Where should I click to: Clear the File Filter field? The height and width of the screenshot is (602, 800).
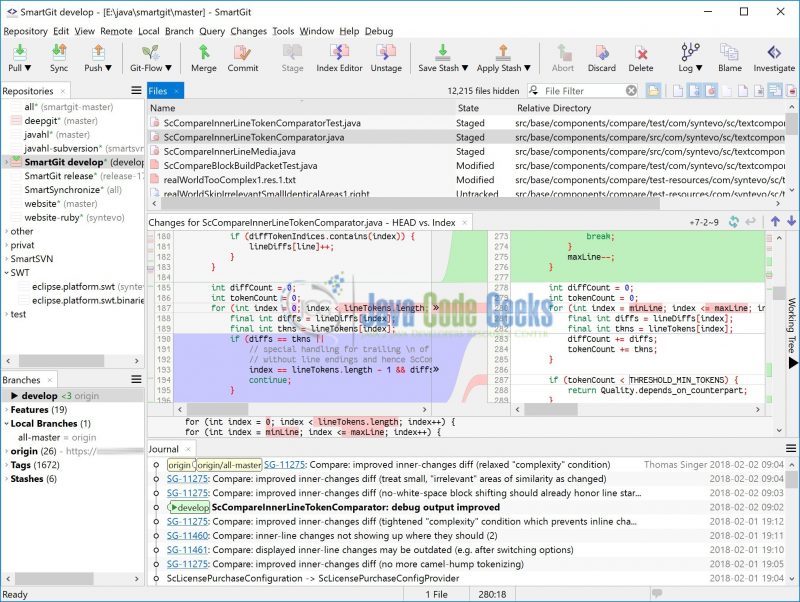(631, 90)
